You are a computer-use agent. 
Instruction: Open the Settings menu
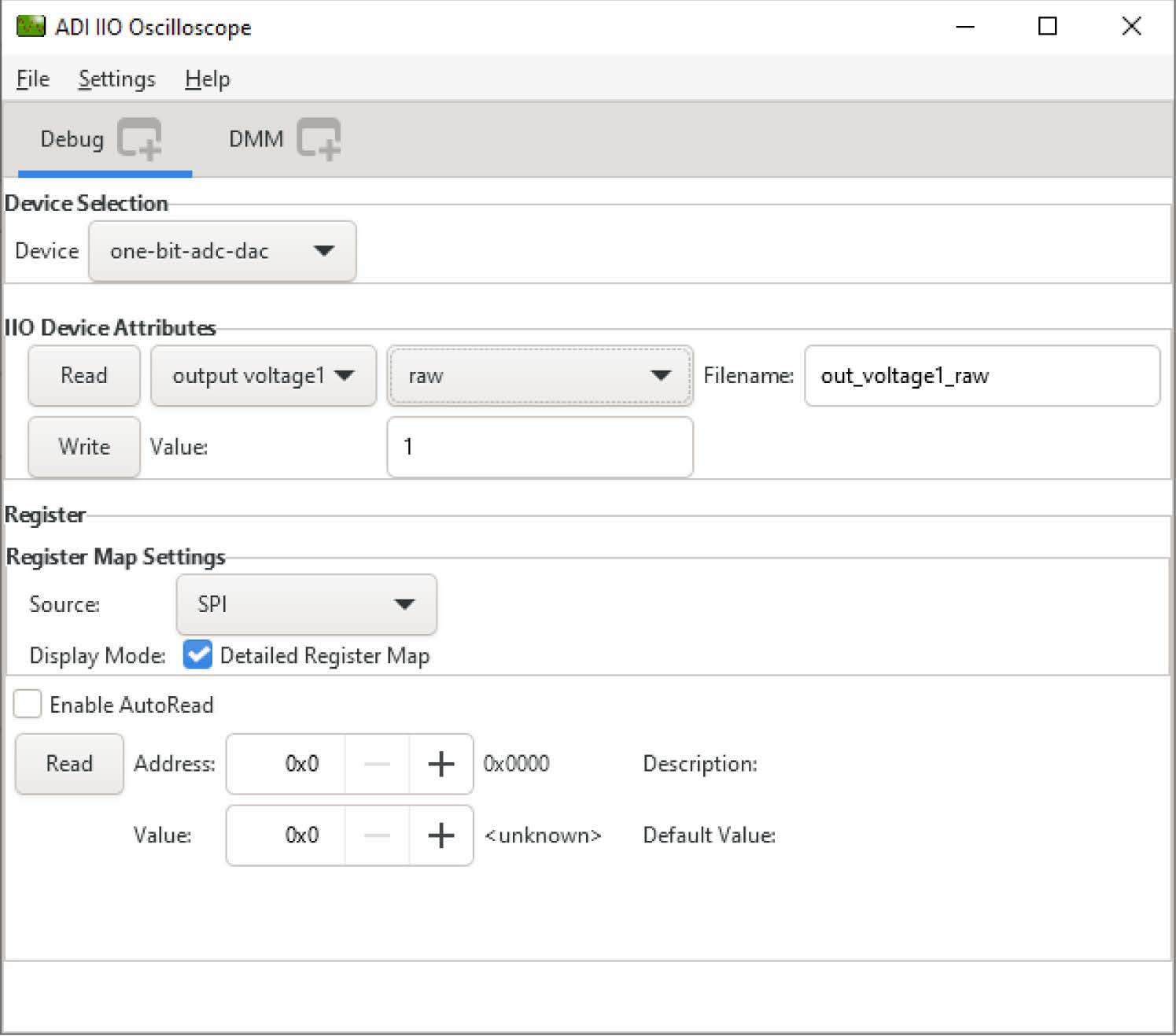116,79
